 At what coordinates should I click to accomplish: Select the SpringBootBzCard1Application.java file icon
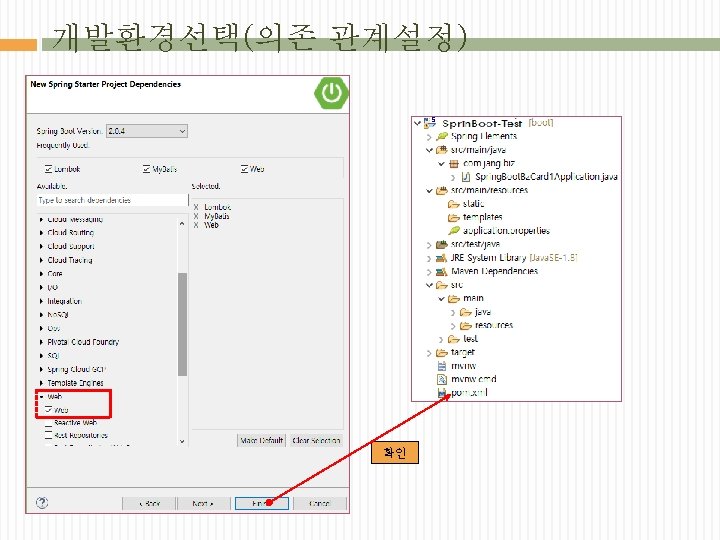click(x=466, y=177)
